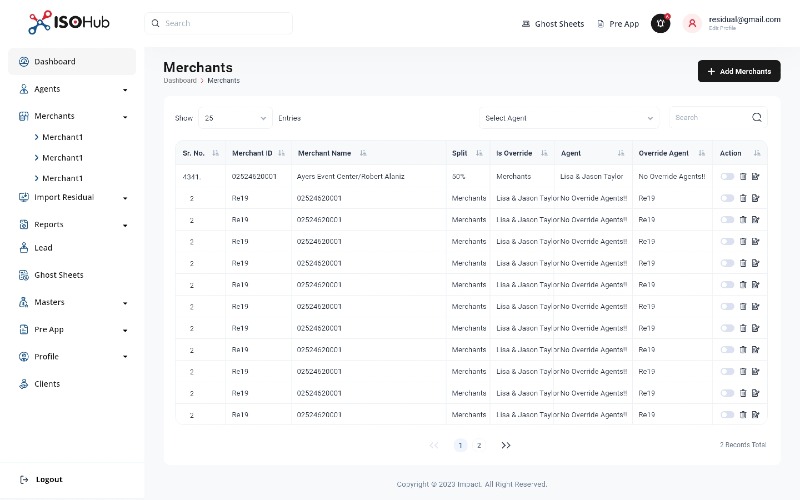This screenshot has height=500, width=800.
Task: Open the Select Agent dropdown
Action: (569, 118)
